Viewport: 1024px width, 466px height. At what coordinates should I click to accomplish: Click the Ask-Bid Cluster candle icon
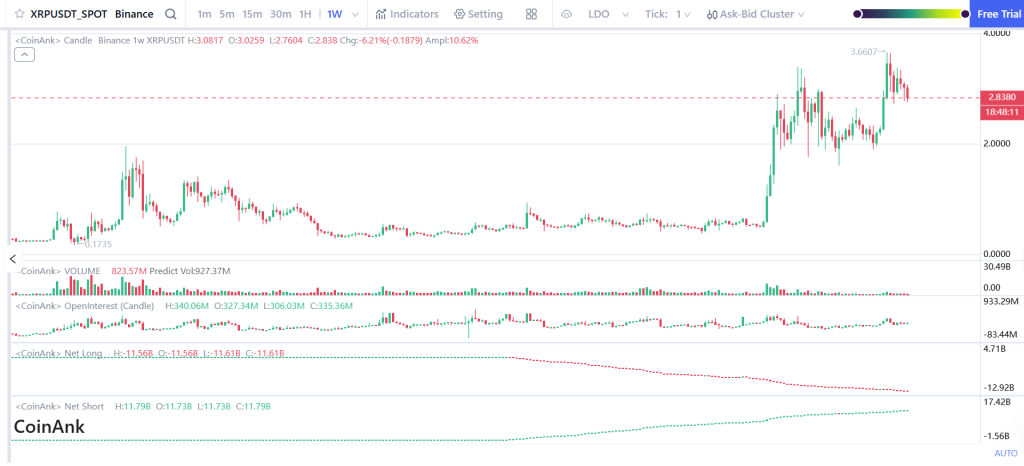(x=712, y=14)
